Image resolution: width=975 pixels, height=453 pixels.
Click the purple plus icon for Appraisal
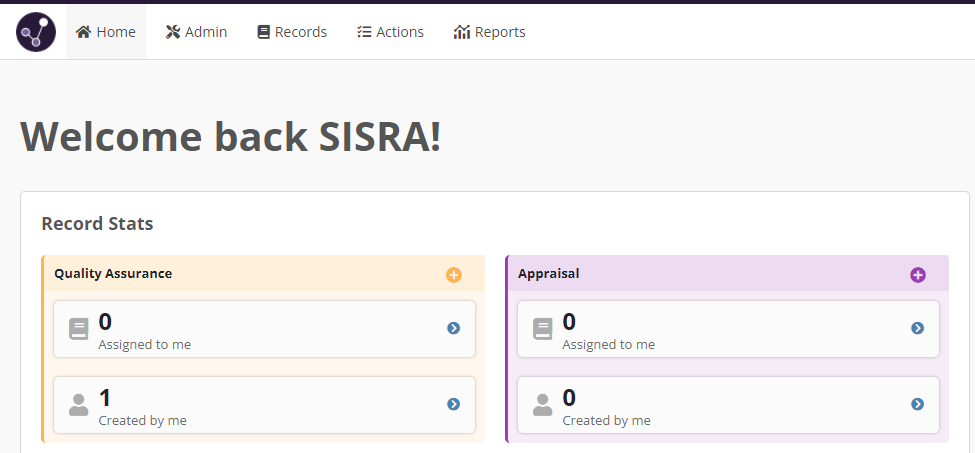(x=917, y=275)
